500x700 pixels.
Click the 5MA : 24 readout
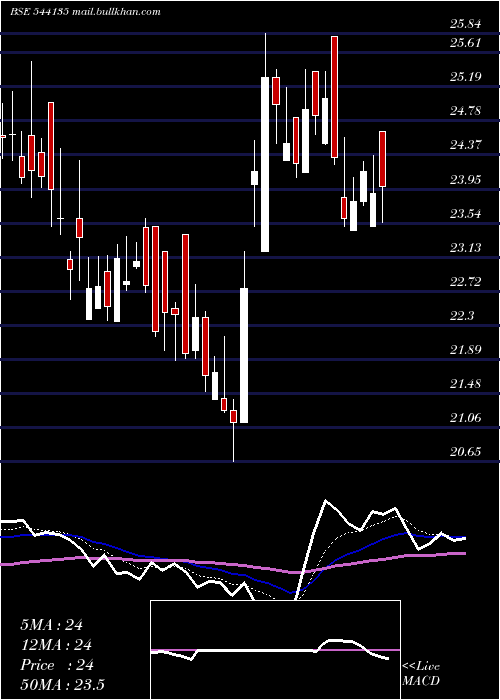click(x=51, y=625)
